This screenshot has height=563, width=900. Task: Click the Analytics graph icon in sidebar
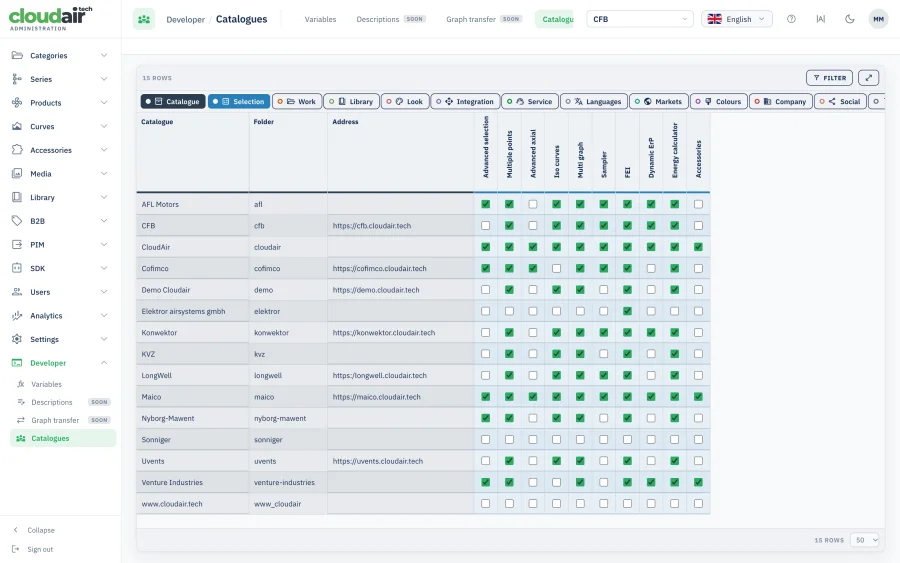point(17,315)
